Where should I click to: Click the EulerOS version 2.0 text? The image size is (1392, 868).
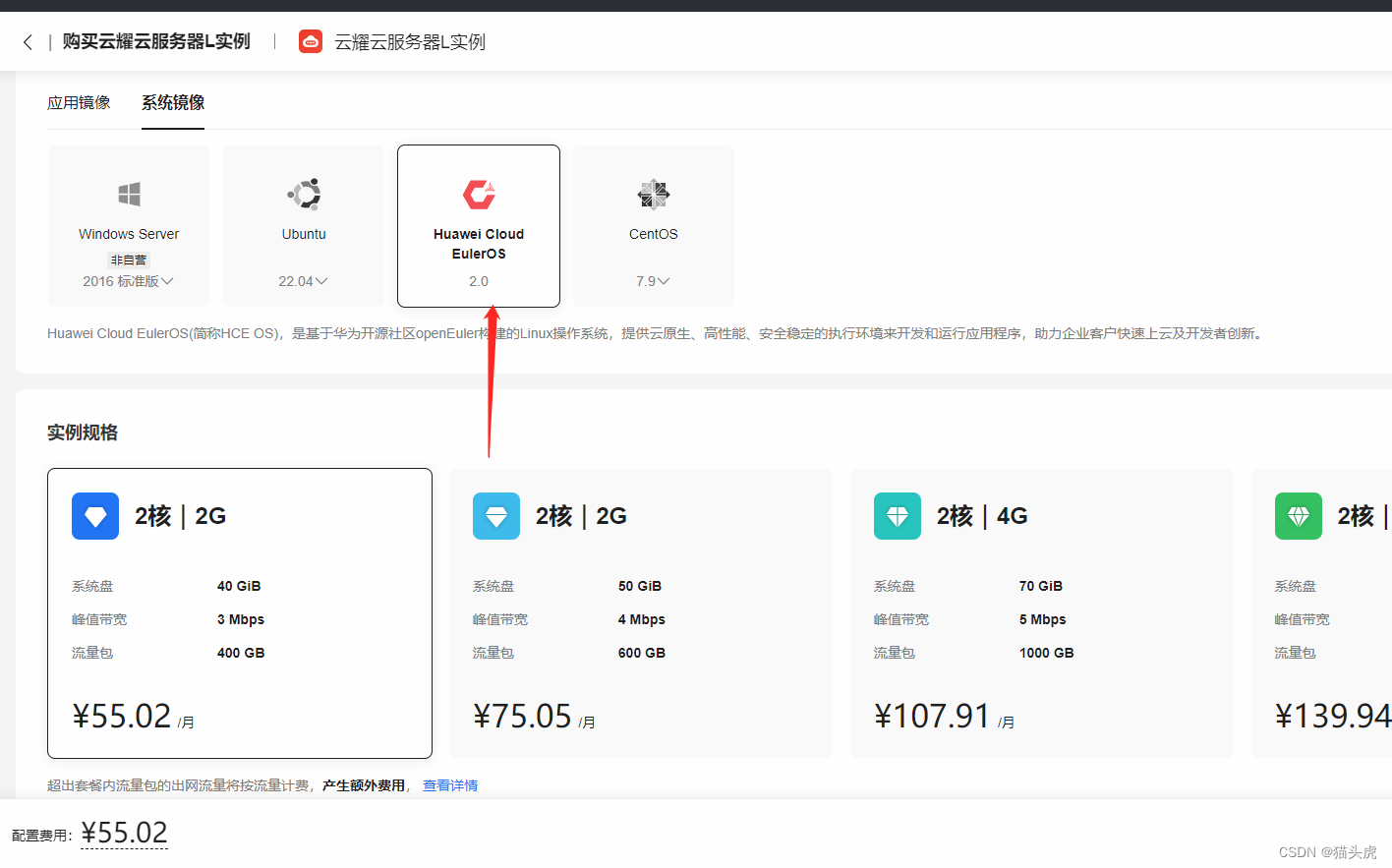pyautogui.click(x=479, y=281)
